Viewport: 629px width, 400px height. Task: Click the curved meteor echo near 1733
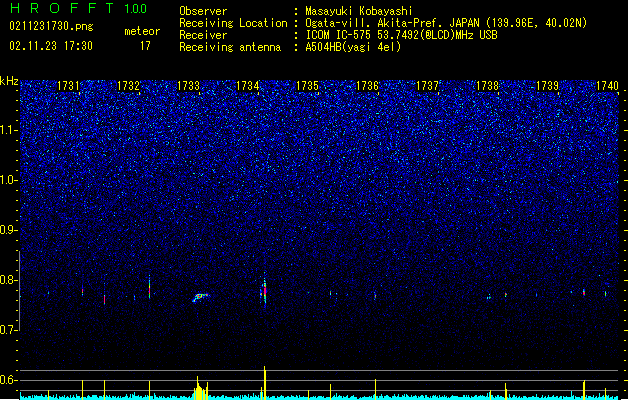200,297
